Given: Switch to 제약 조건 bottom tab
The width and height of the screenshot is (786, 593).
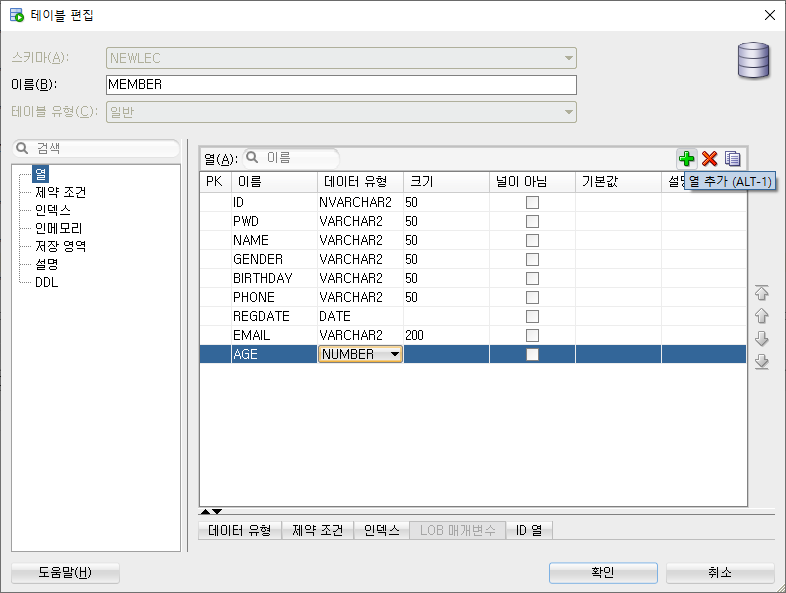Looking at the screenshot, I should (x=318, y=530).
